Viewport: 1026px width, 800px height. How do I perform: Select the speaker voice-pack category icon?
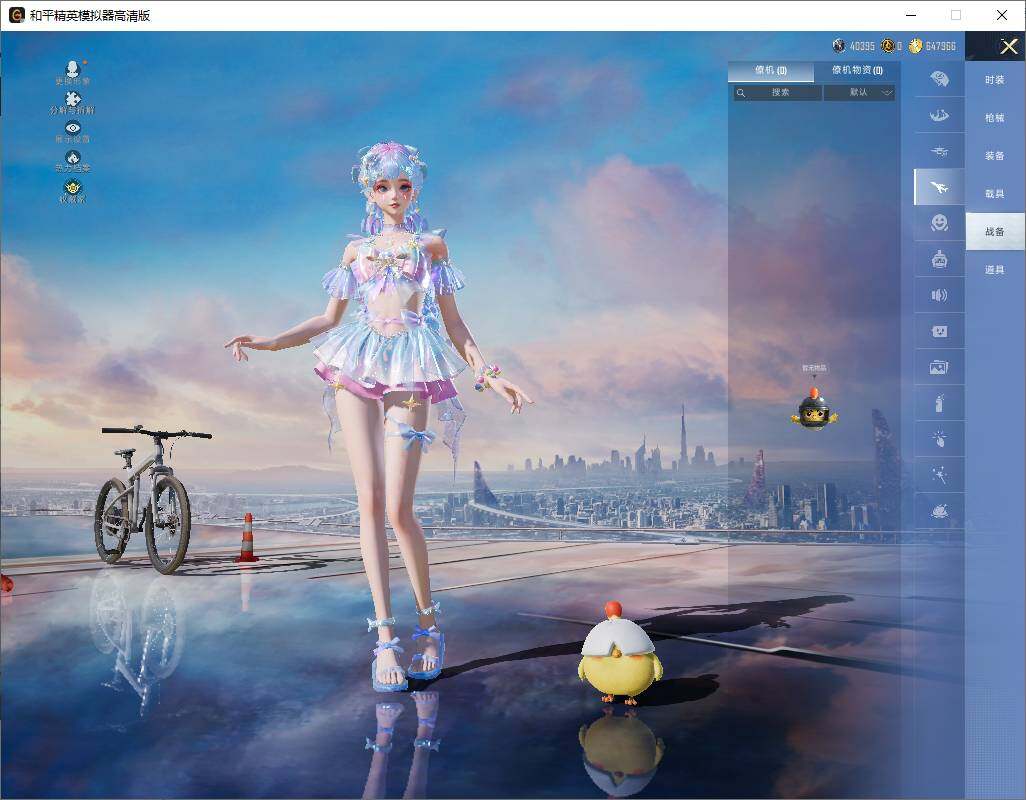click(x=939, y=295)
